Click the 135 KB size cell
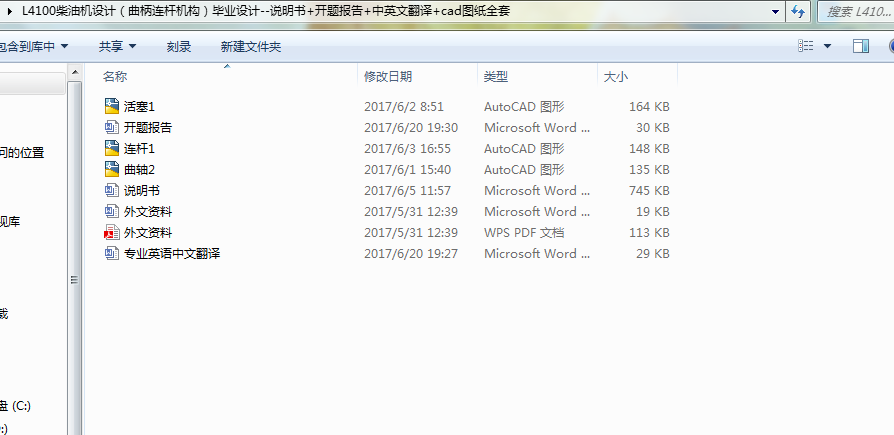Image resolution: width=894 pixels, height=435 pixels. tap(649, 170)
